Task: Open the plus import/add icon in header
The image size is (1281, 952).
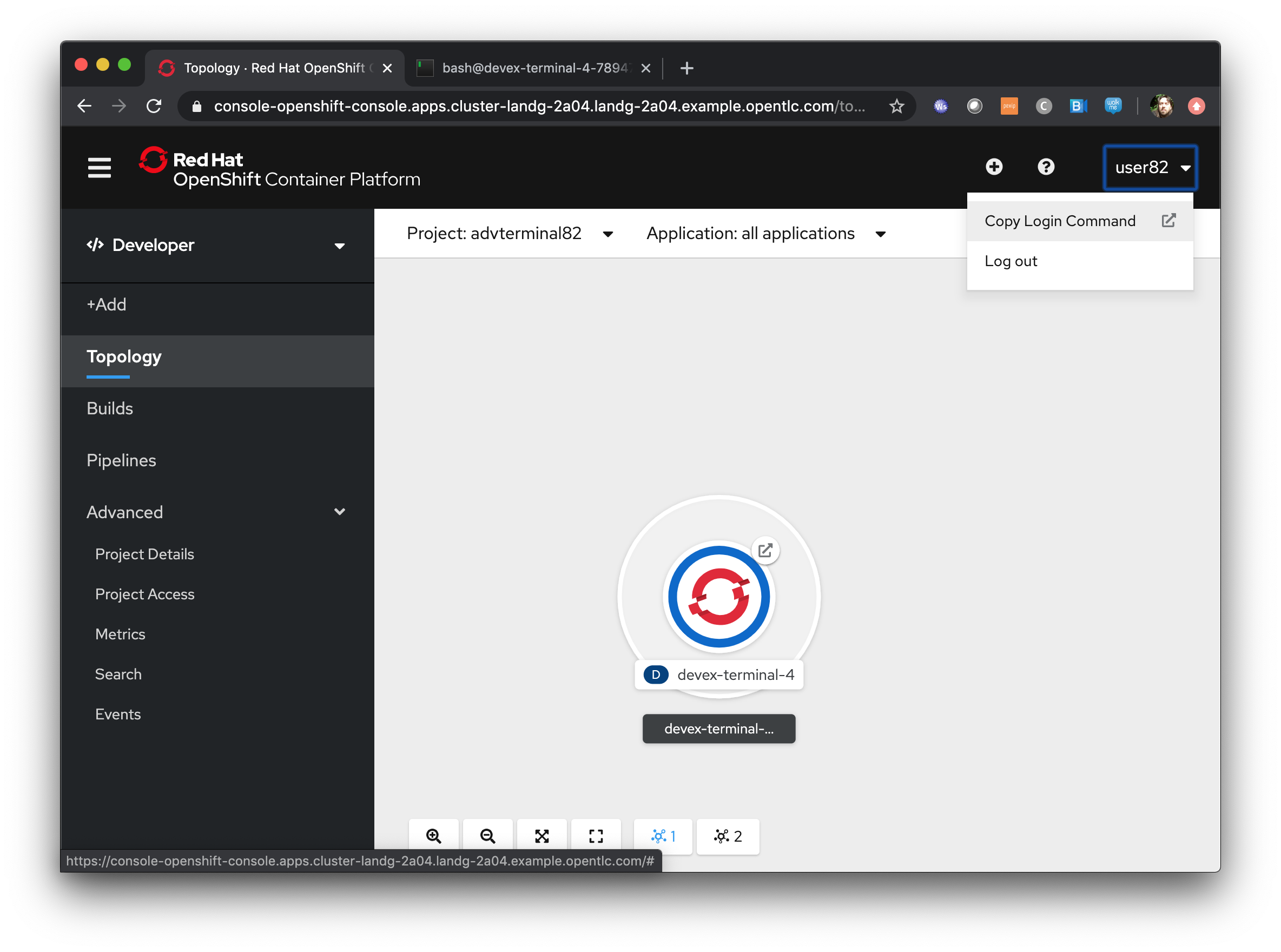Action: click(994, 167)
